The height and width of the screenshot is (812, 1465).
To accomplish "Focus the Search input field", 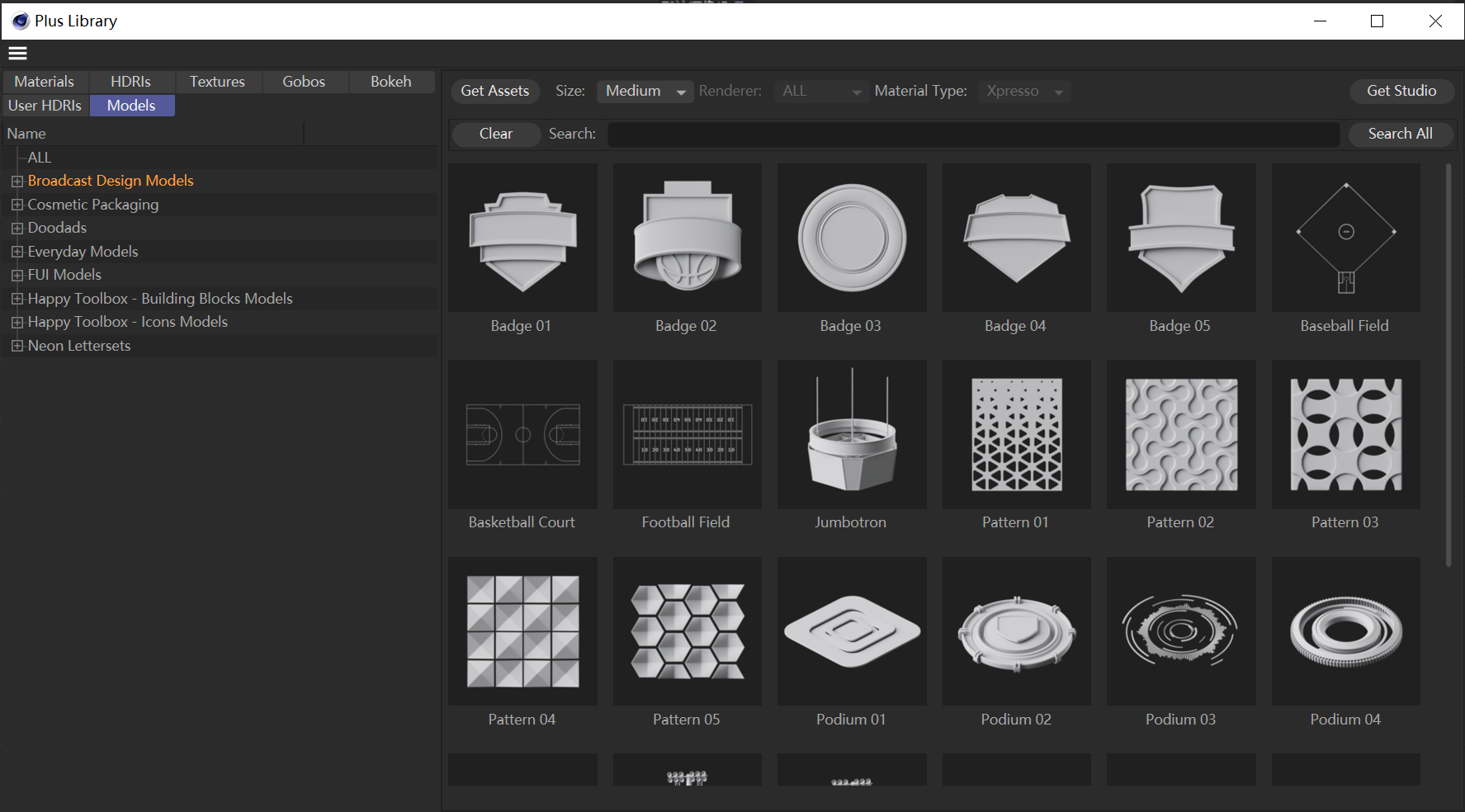I will [974, 135].
